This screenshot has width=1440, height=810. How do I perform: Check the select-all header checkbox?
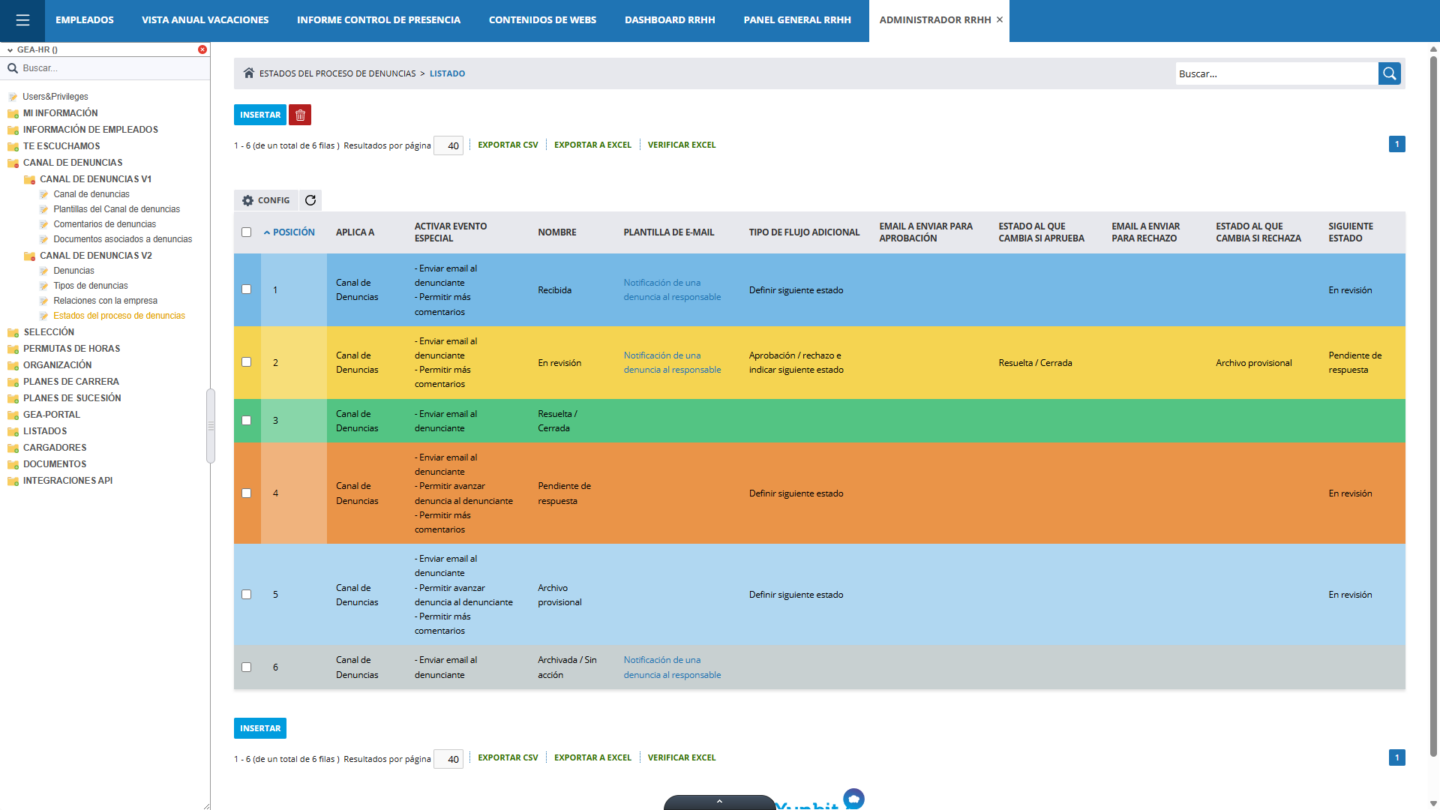coord(247,232)
